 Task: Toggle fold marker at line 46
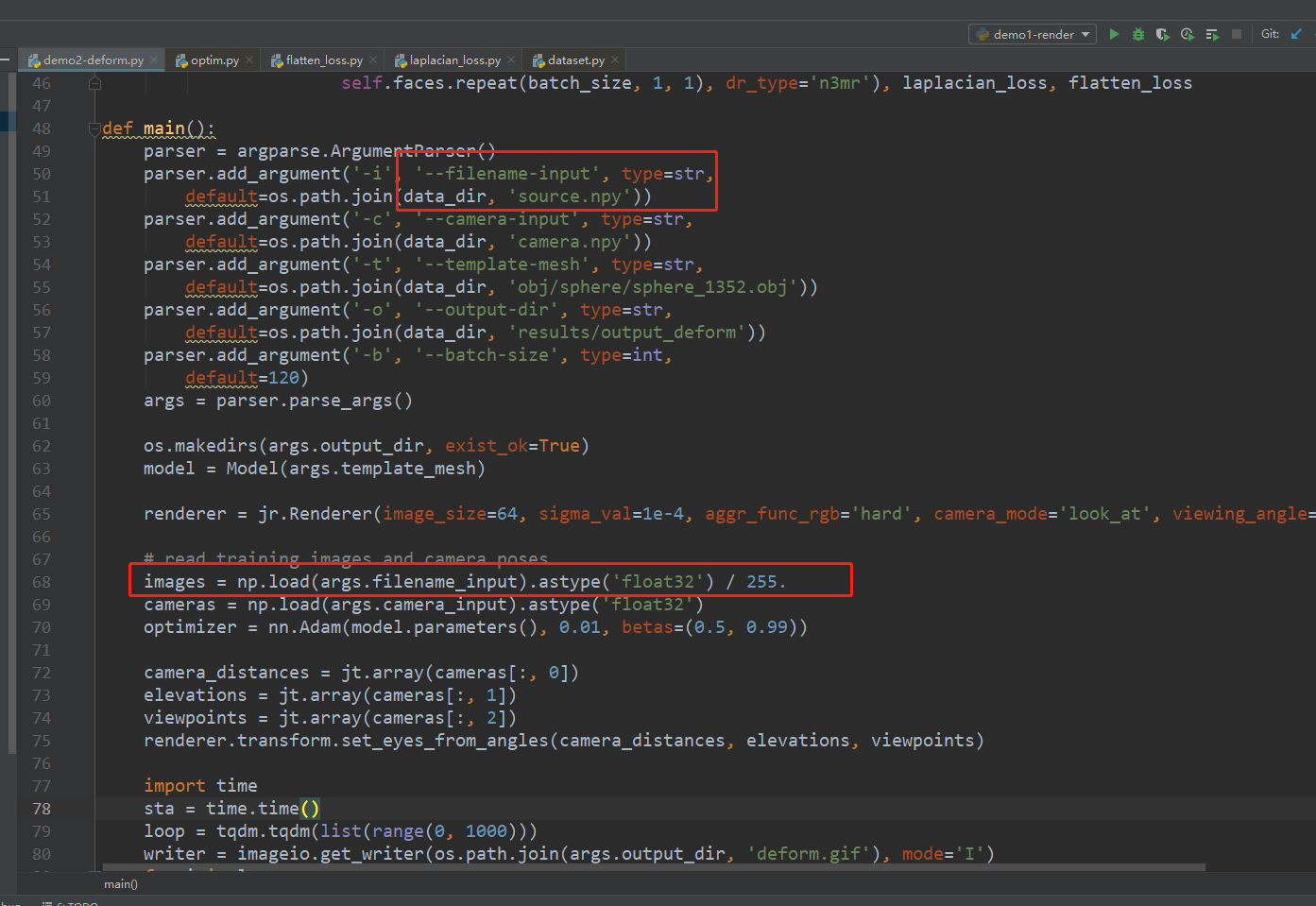pyautogui.click(x=94, y=83)
